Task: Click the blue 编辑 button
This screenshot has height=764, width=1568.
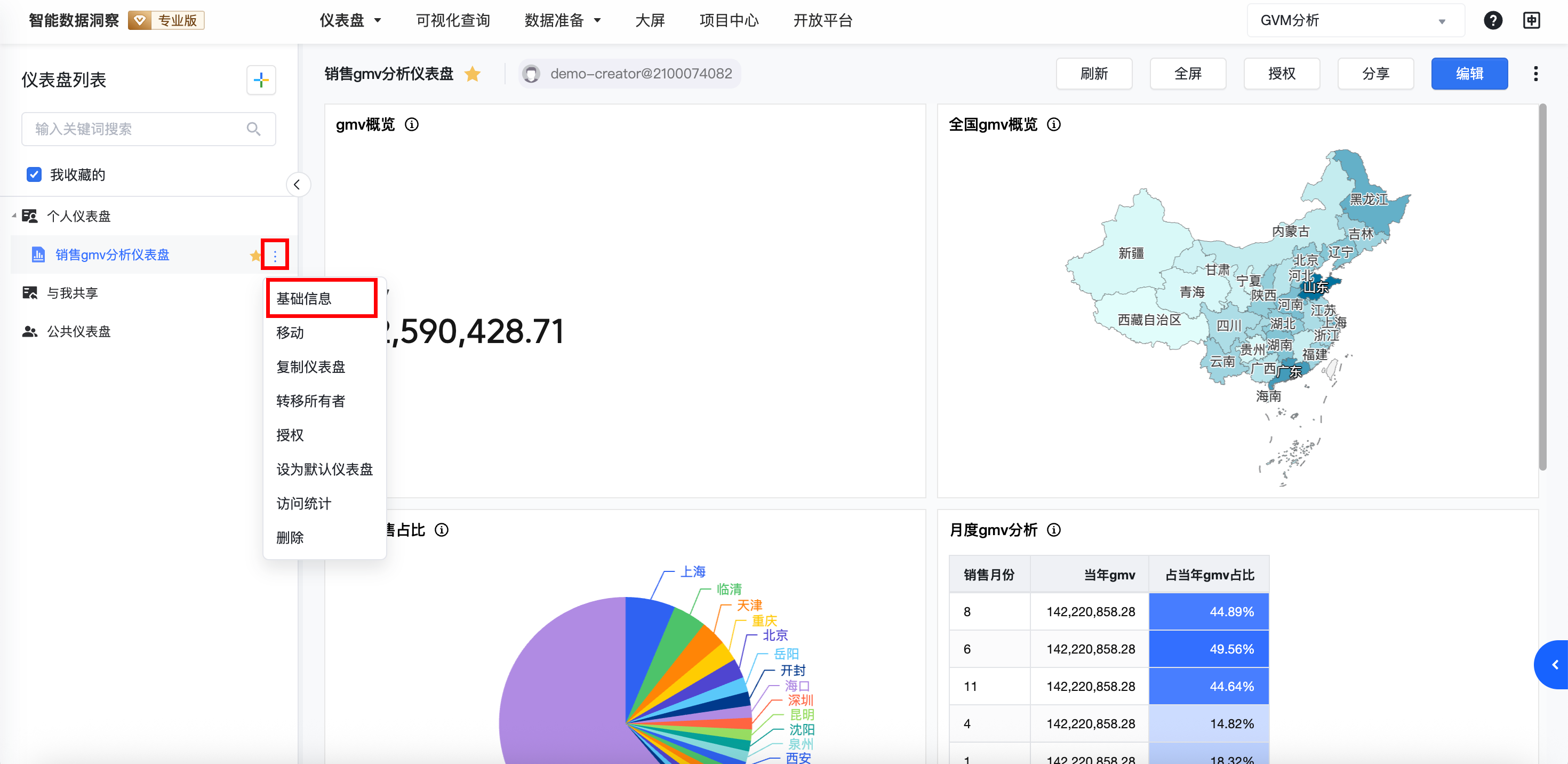Action: coord(1469,74)
